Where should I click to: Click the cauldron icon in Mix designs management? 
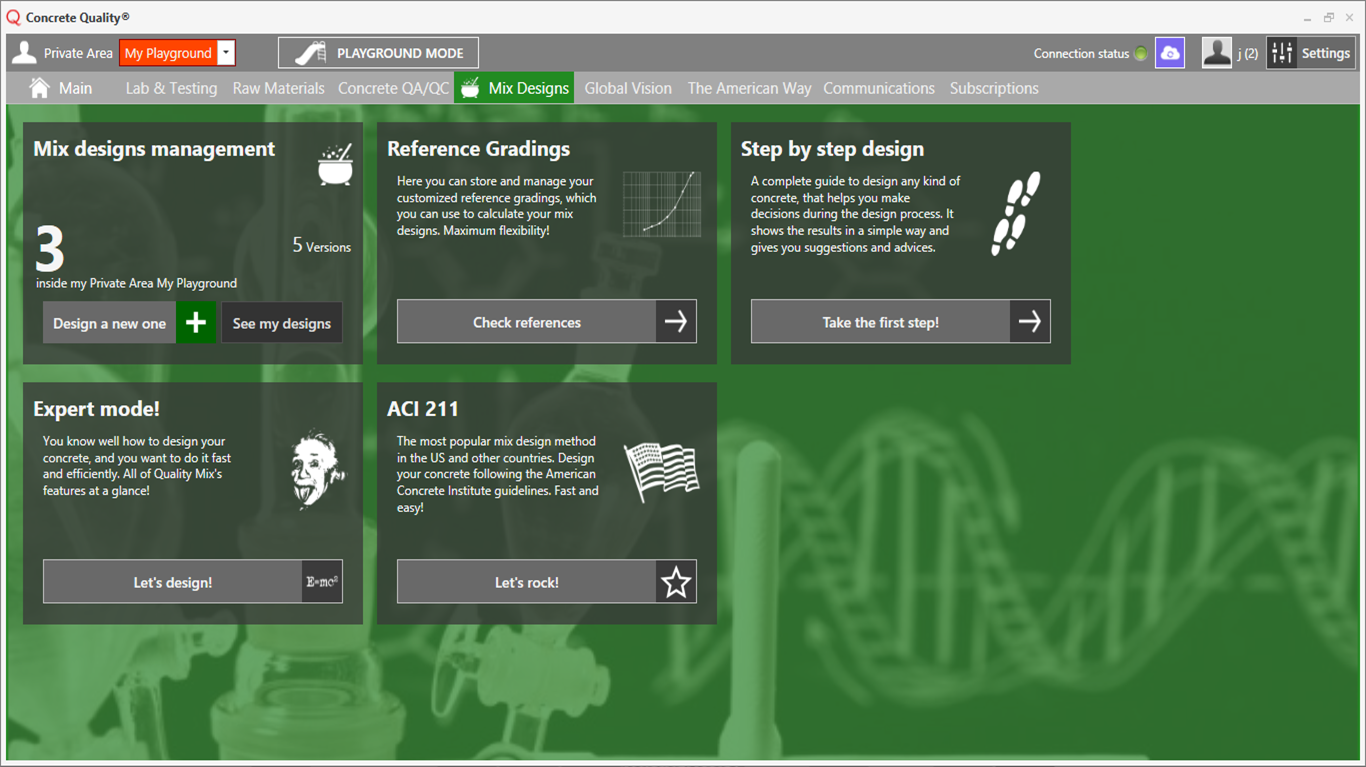[x=335, y=164]
